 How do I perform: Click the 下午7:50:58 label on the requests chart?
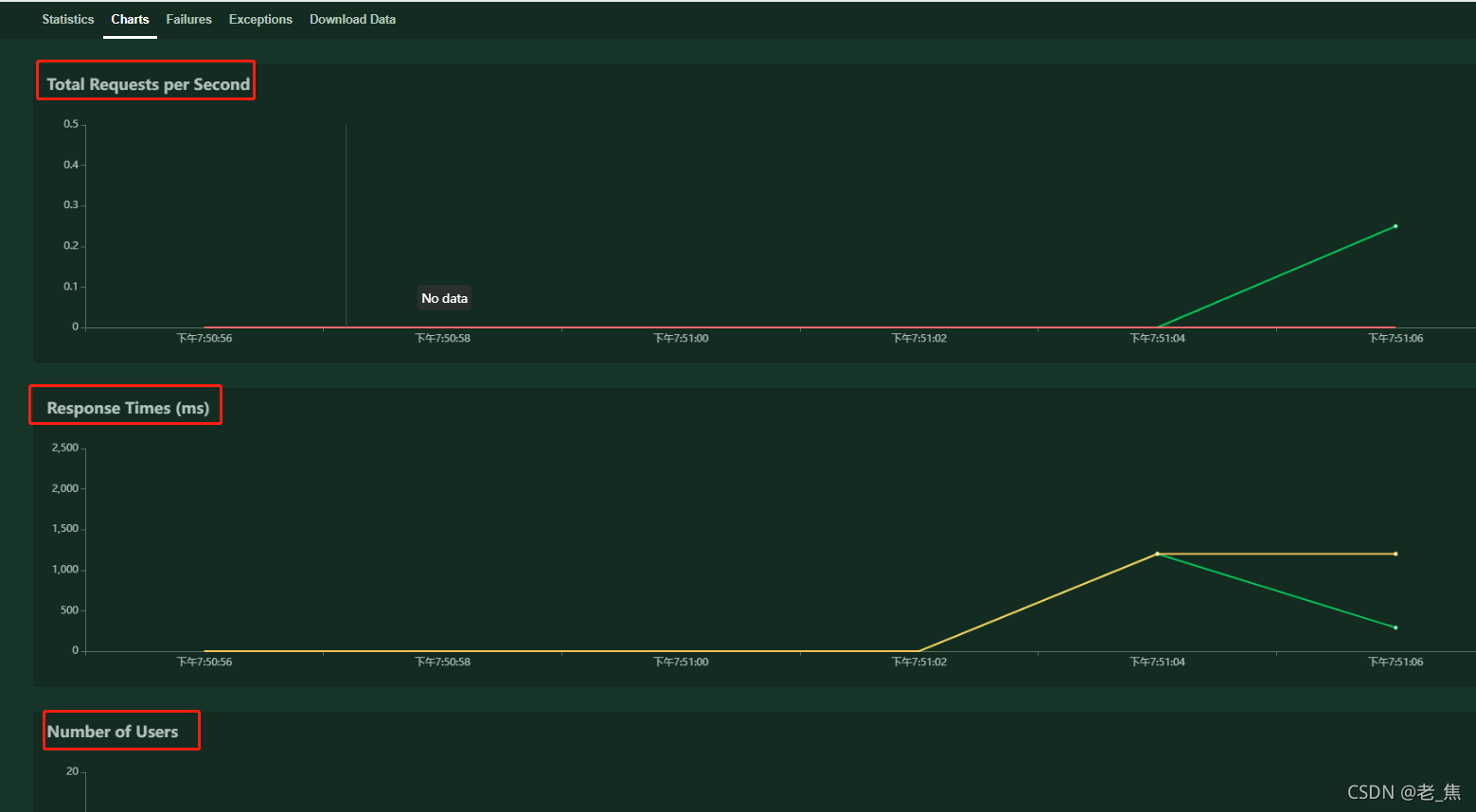coord(442,338)
